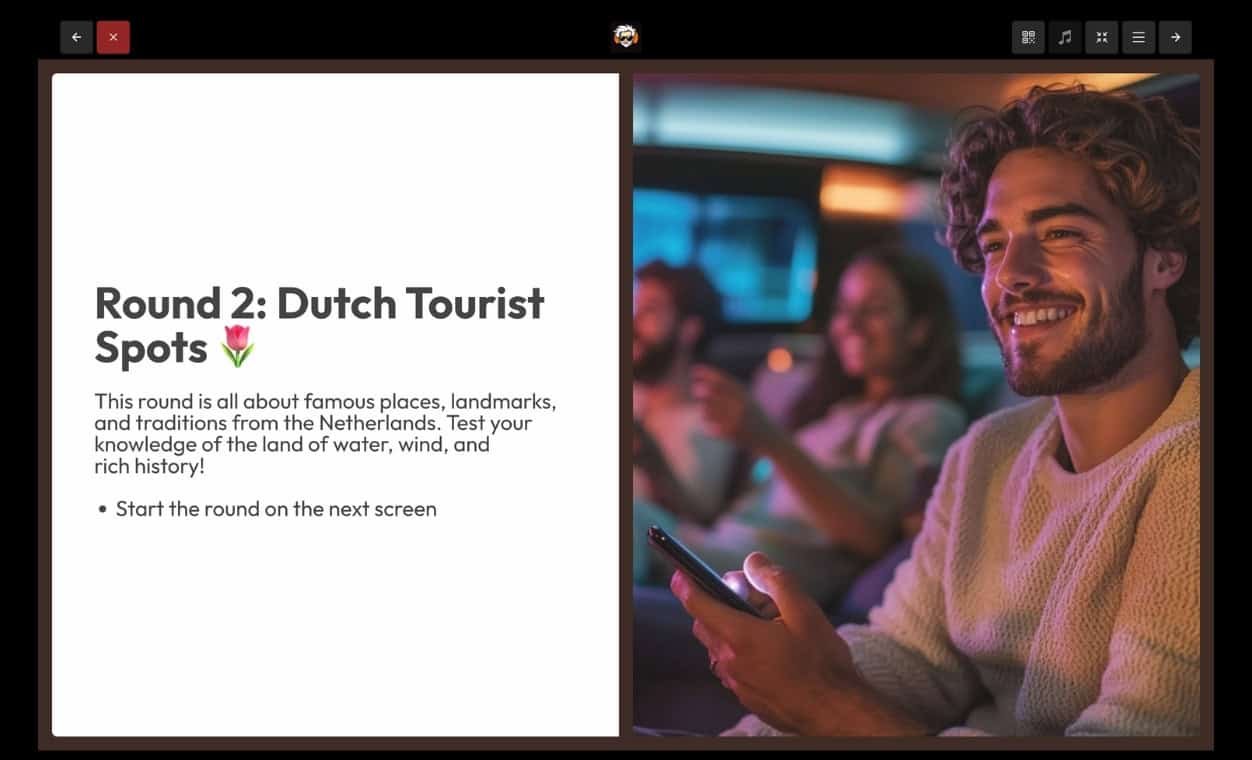Open the slide list via hamburger icon

click(1139, 37)
